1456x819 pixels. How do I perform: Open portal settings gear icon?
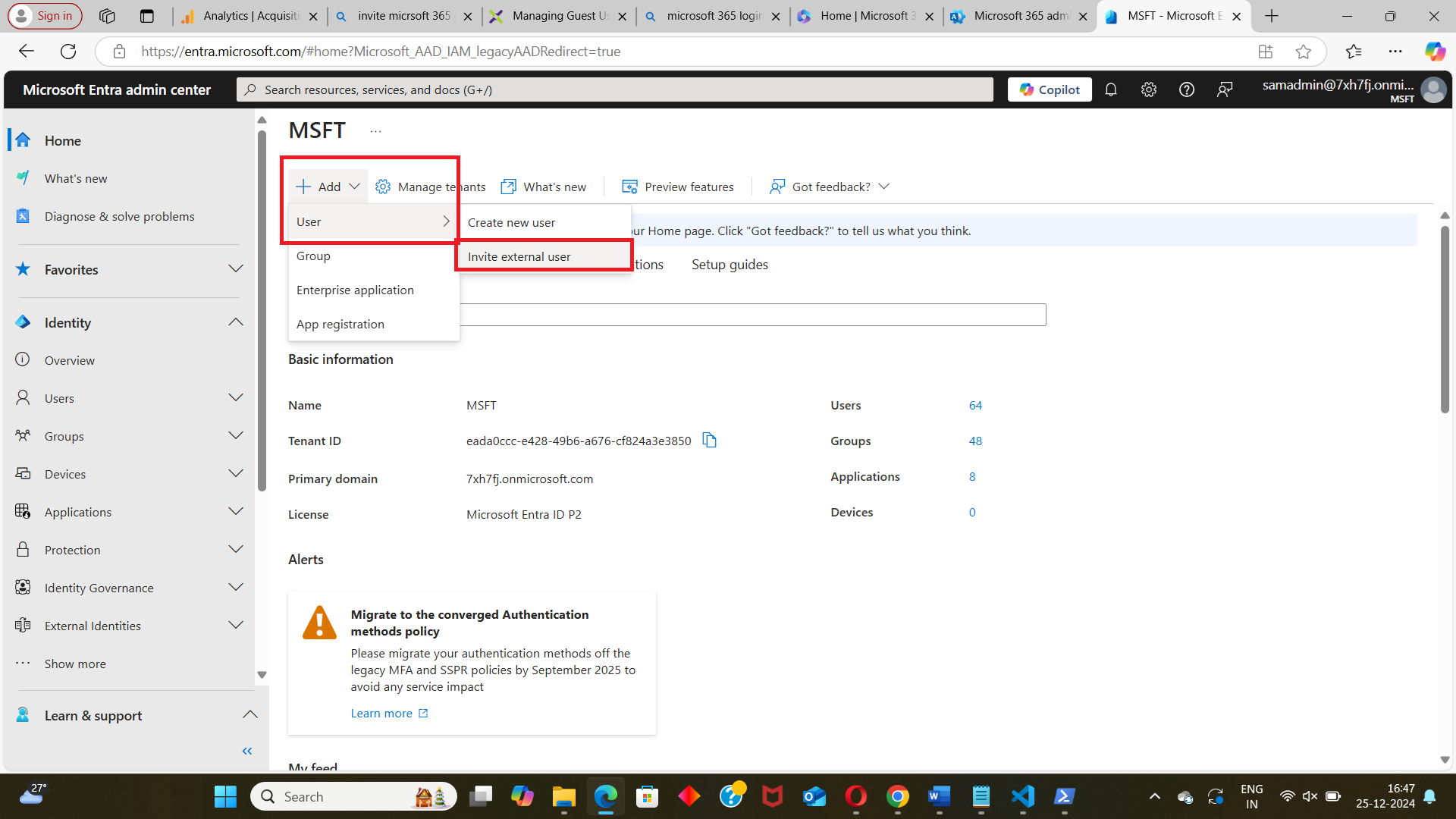click(x=1149, y=89)
